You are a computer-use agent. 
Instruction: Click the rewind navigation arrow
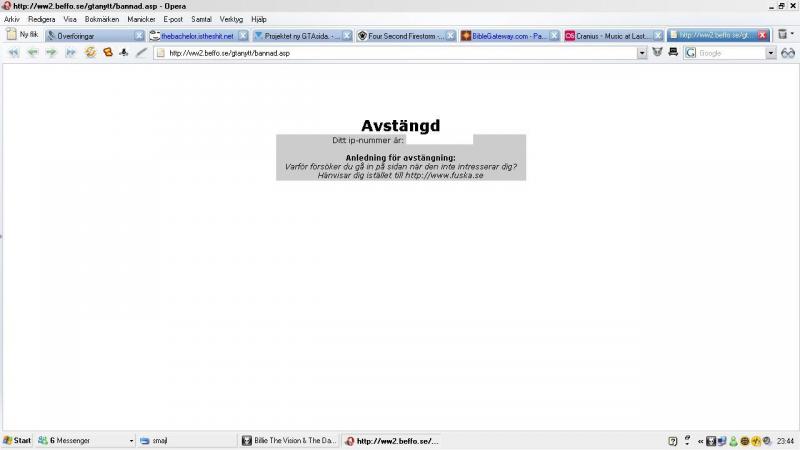pyautogui.click(x=13, y=53)
